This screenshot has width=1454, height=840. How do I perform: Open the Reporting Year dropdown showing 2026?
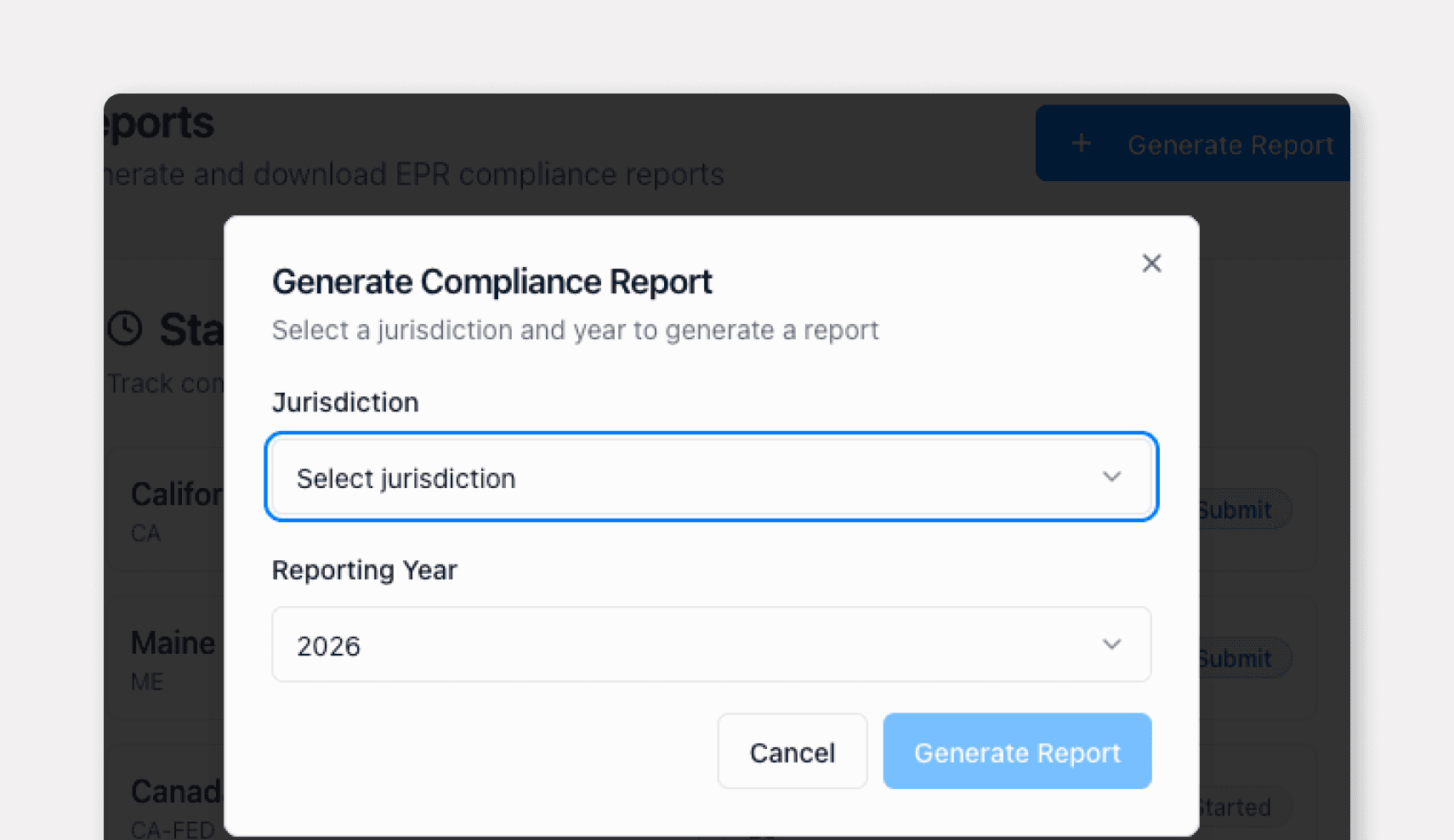(711, 644)
